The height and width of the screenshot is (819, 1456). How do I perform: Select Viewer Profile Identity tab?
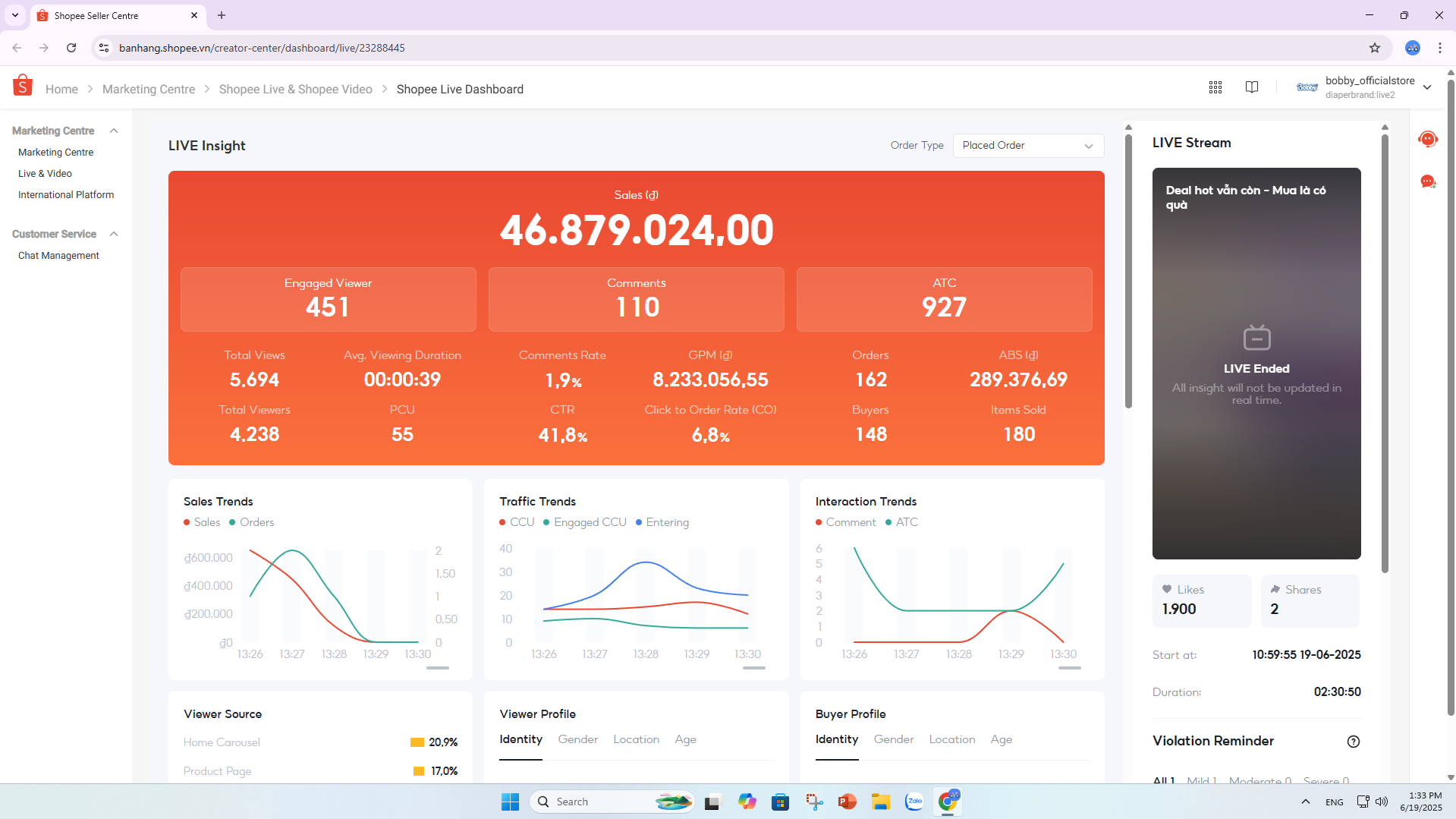[x=521, y=739]
